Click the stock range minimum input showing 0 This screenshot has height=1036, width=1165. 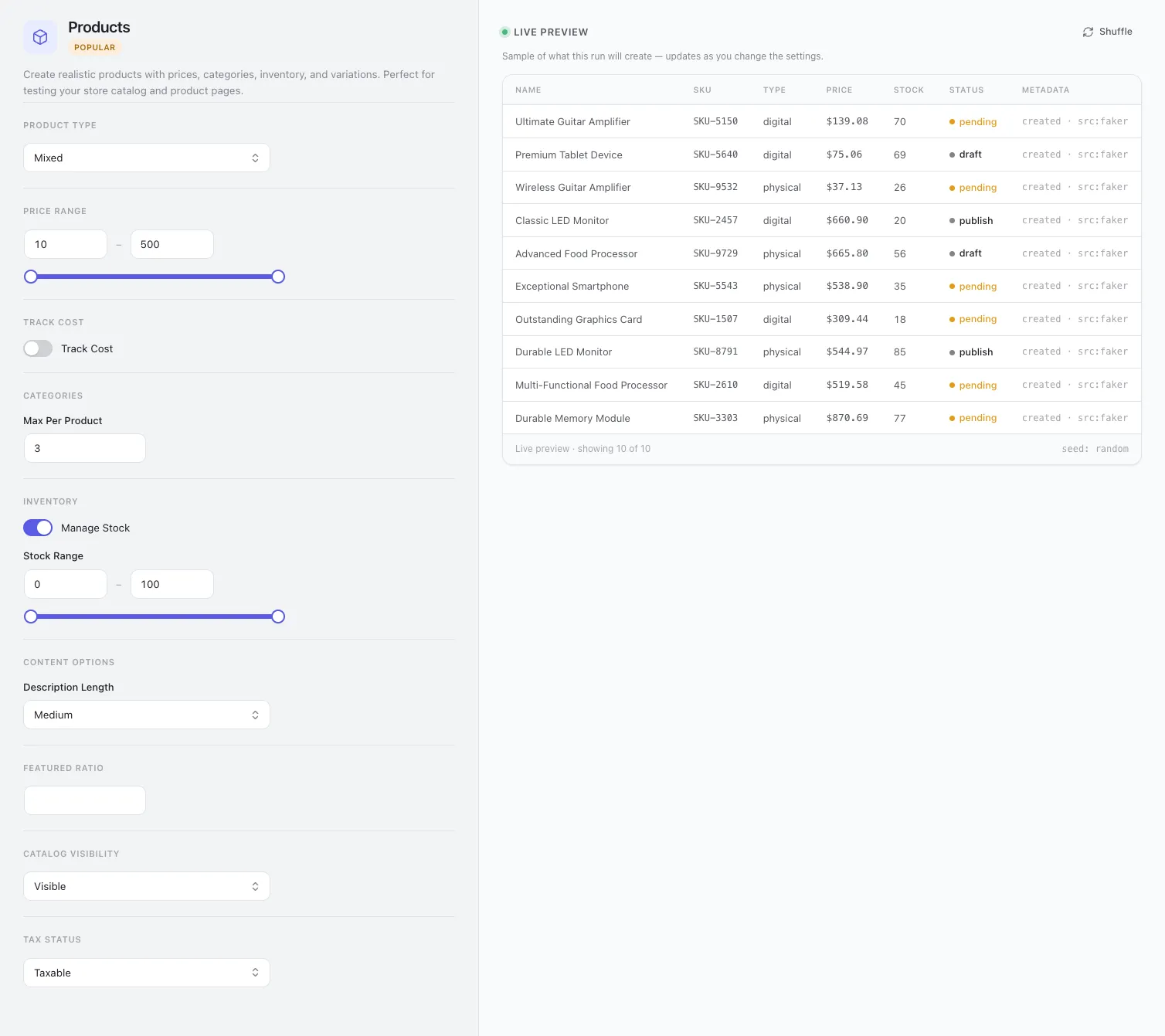pyautogui.click(x=66, y=584)
